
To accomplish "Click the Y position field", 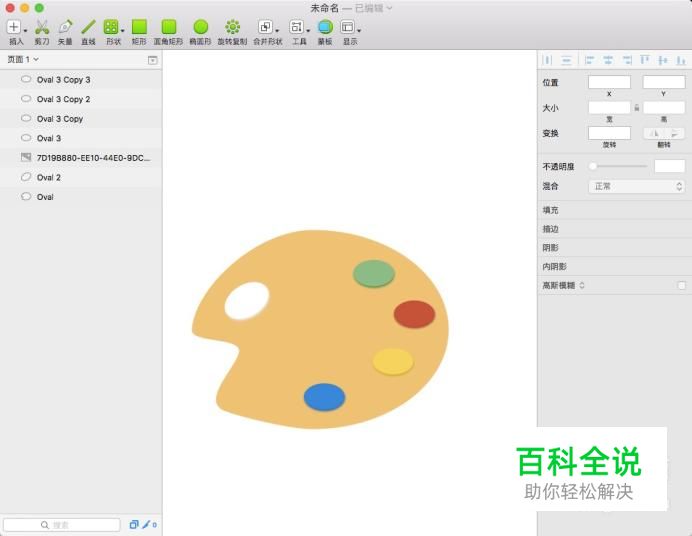I will [x=664, y=82].
